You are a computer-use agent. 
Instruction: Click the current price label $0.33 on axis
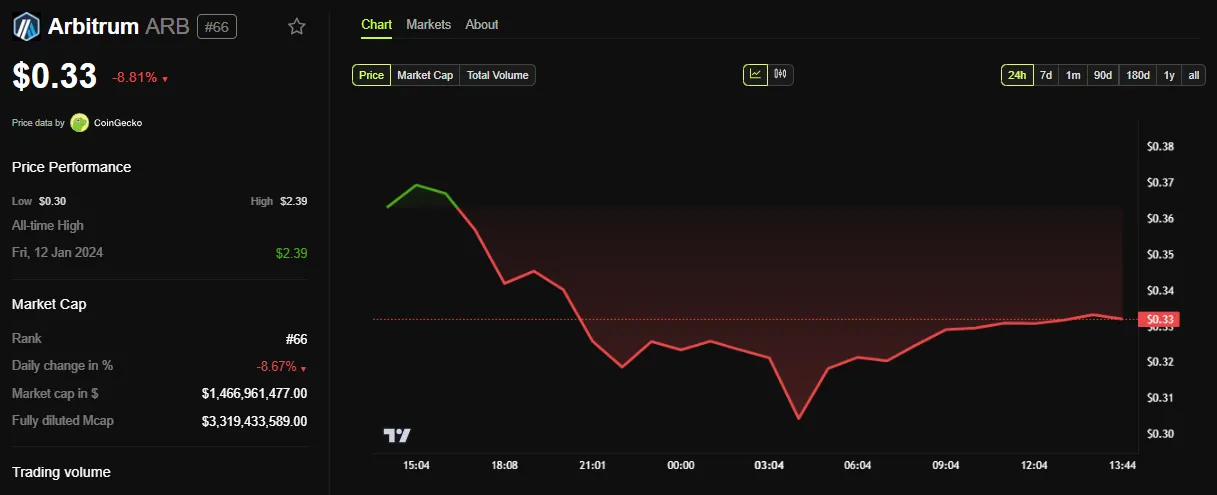[1160, 320]
